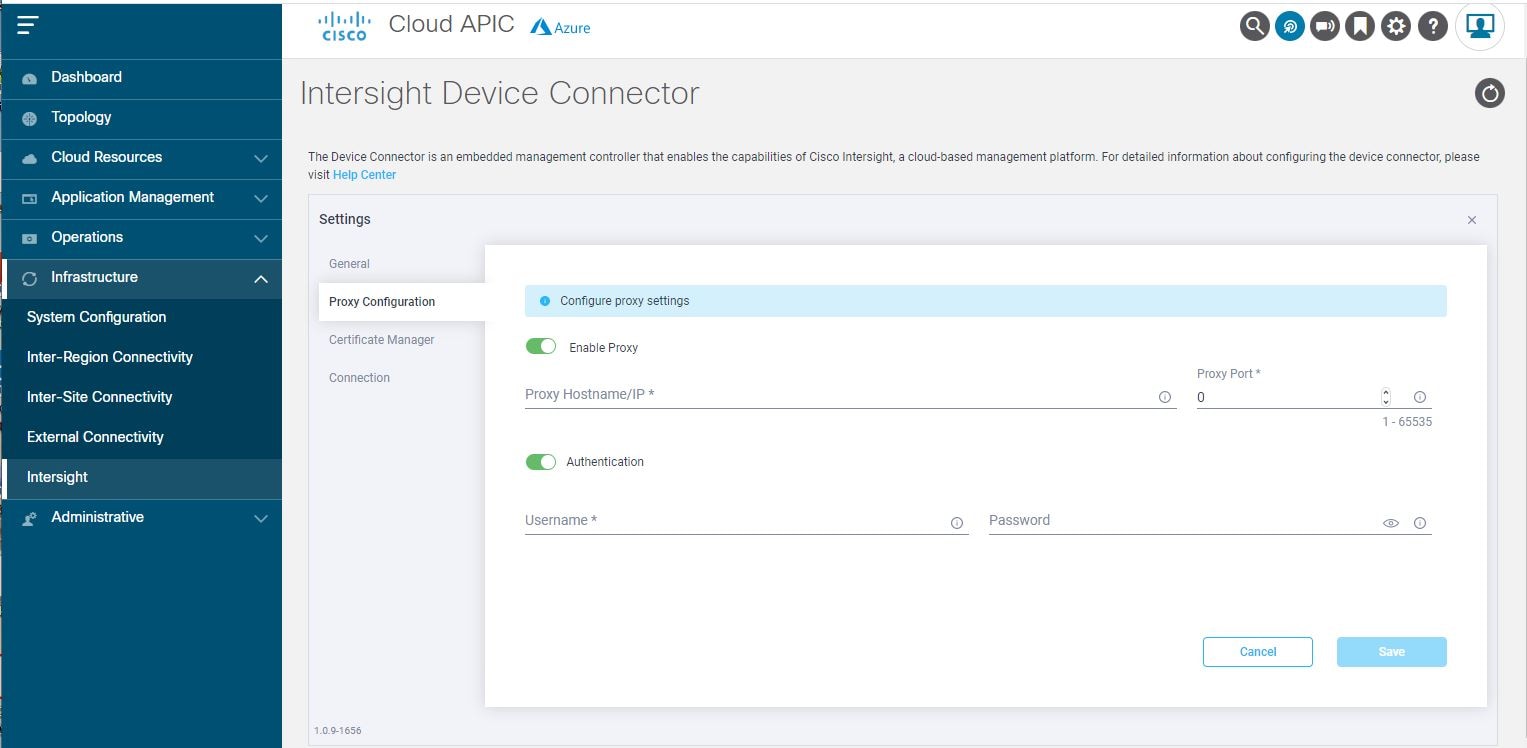1527x748 pixels.
Task: Select the Proxy Configuration tab
Action: click(401, 302)
